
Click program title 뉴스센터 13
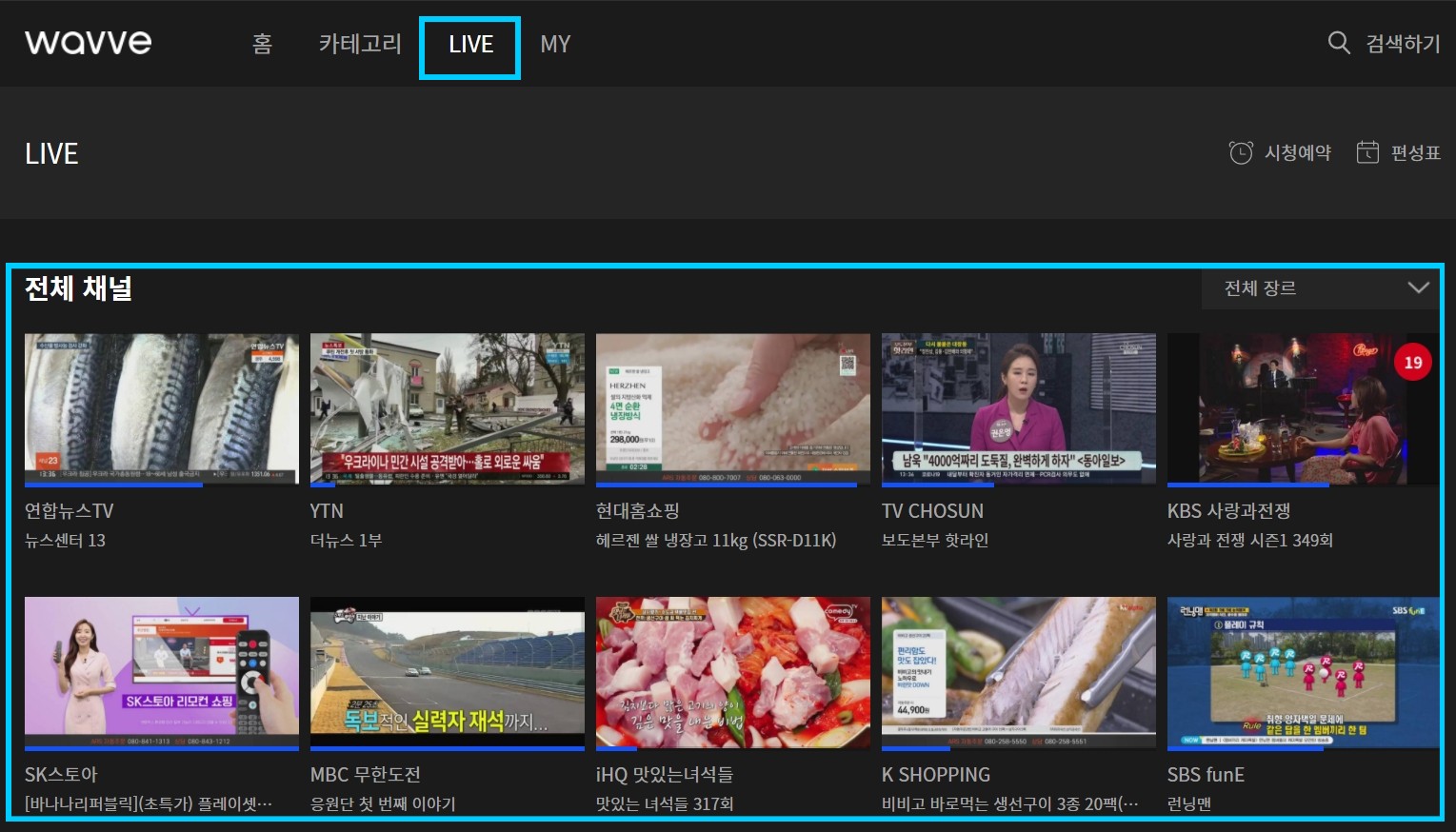pyautogui.click(x=65, y=541)
